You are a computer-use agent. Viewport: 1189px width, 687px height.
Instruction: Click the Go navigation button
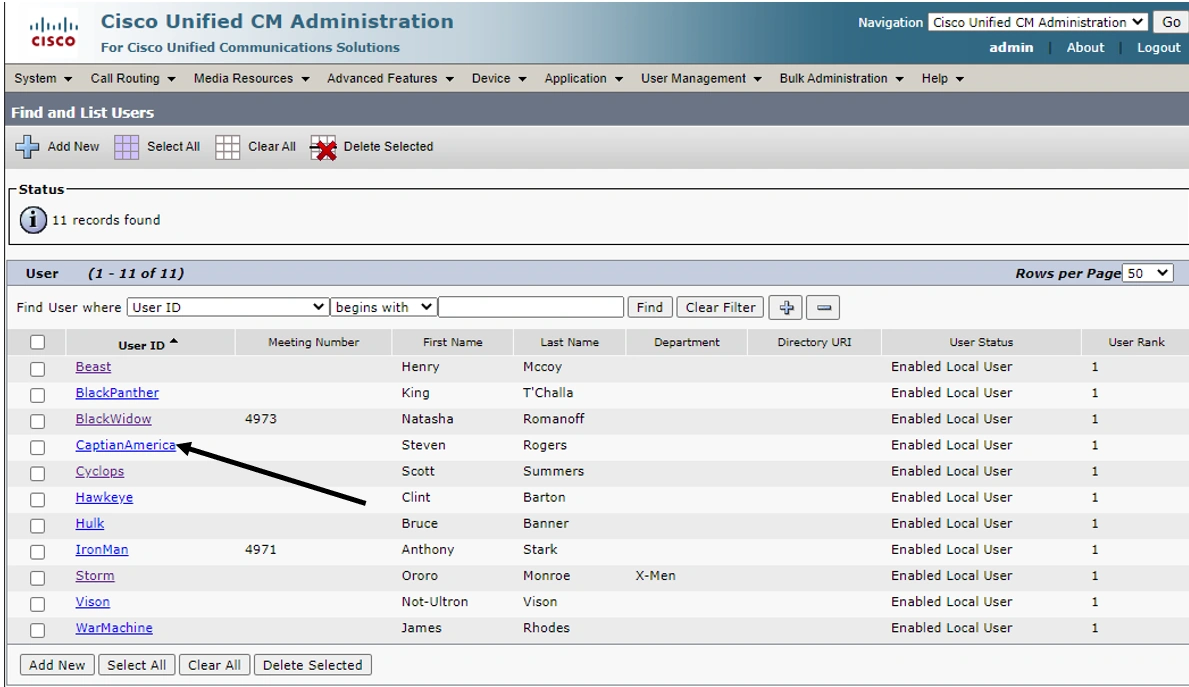(1171, 22)
